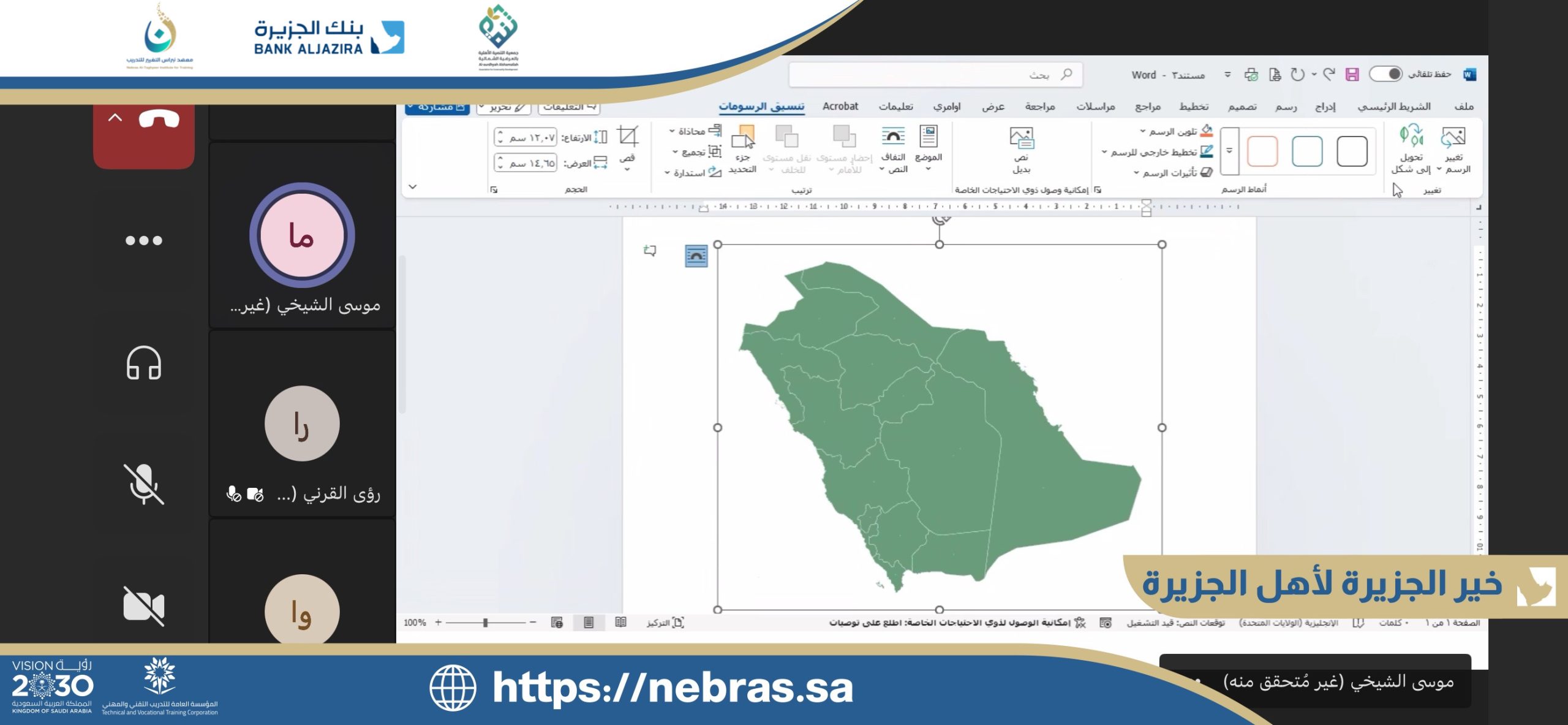The width and height of the screenshot is (1568, 725).
Task: Open the Graphics Outline (تخطيط خارجي للرسم) dropdown
Action: 1104,152
